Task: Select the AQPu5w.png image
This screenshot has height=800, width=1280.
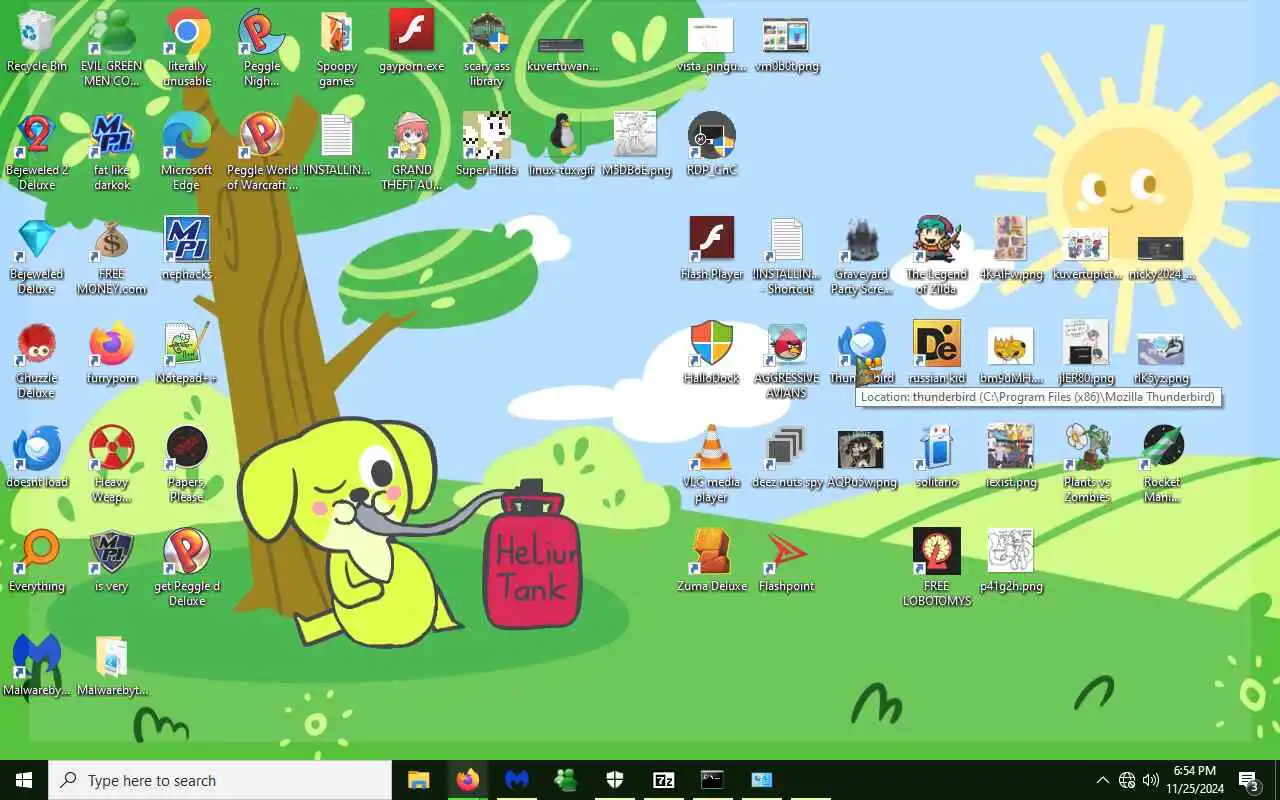Action: coord(861,458)
